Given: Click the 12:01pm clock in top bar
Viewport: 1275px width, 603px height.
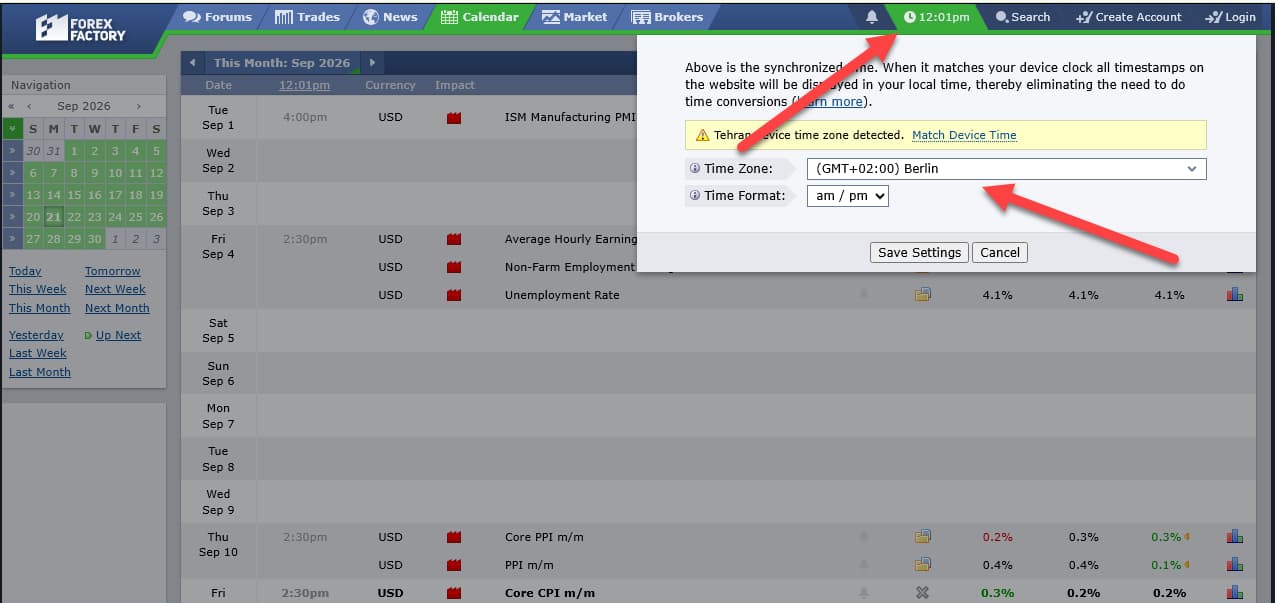Looking at the screenshot, I should 936,17.
